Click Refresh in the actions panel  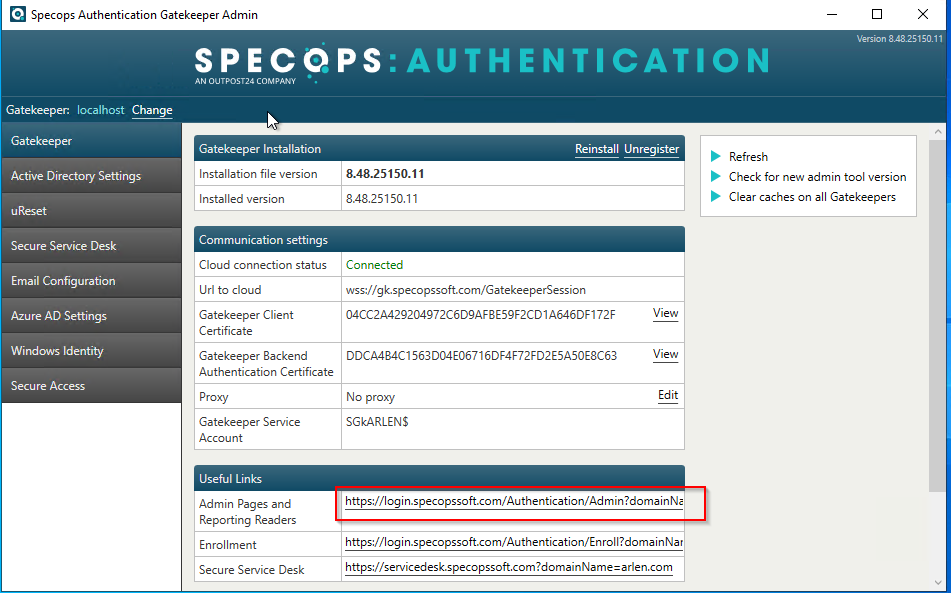(748, 156)
